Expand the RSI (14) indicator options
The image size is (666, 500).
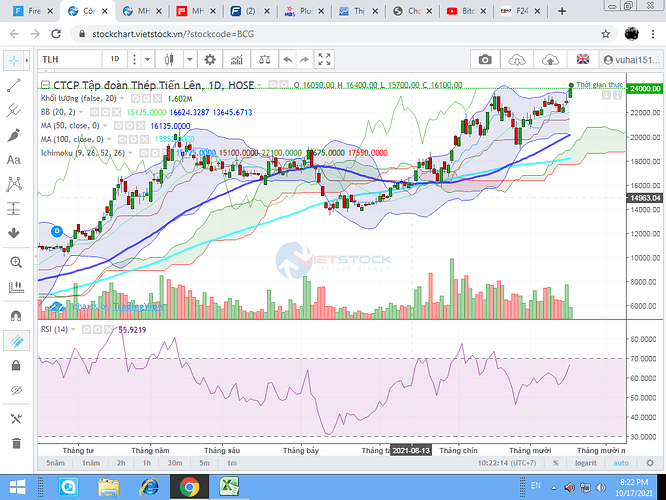click(73, 330)
